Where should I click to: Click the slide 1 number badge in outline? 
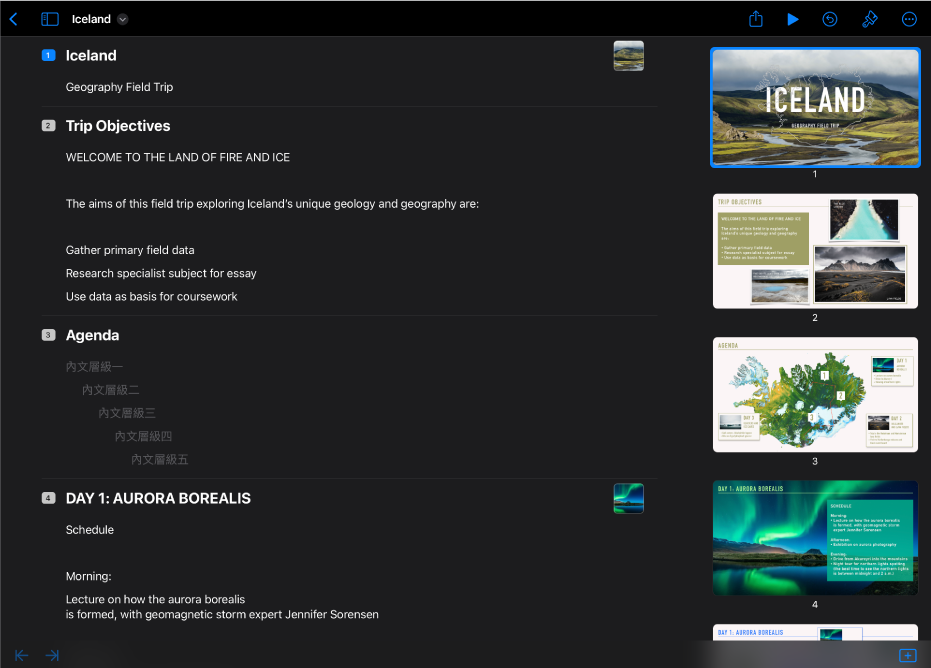coord(48,55)
